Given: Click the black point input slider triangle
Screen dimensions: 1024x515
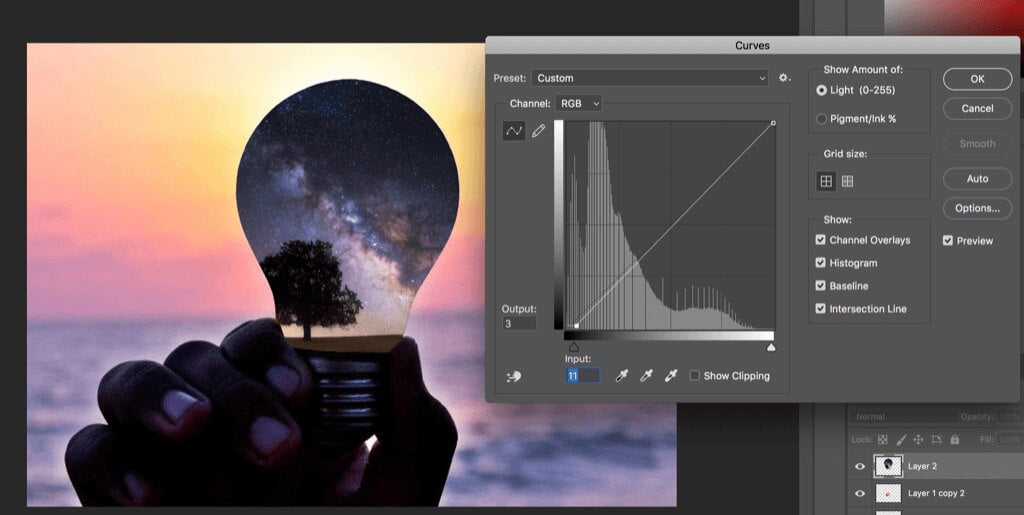Looking at the screenshot, I should (x=573, y=347).
